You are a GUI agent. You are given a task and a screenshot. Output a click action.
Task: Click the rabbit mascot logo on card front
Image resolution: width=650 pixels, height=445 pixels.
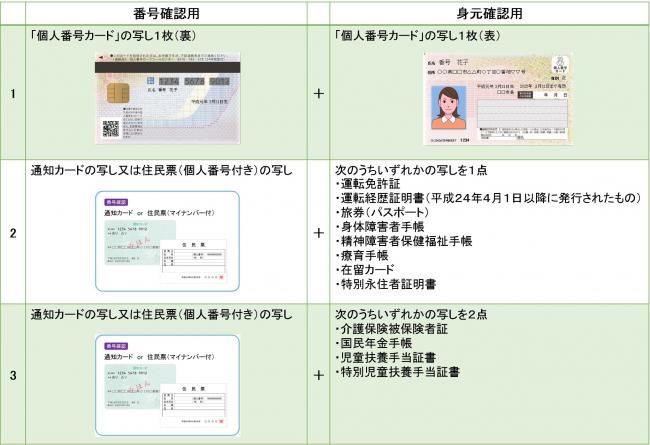click(560, 64)
